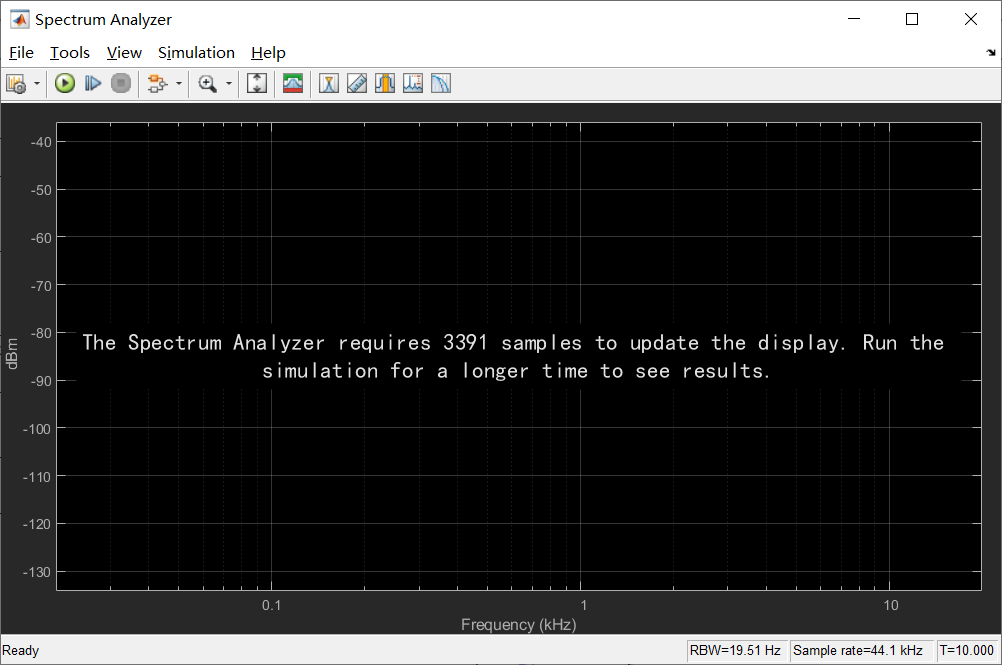This screenshot has height=665, width=1002.
Task: Minimize the Spectrum Analyzer window
Action: pyautogui.click(x=854, y=19)
